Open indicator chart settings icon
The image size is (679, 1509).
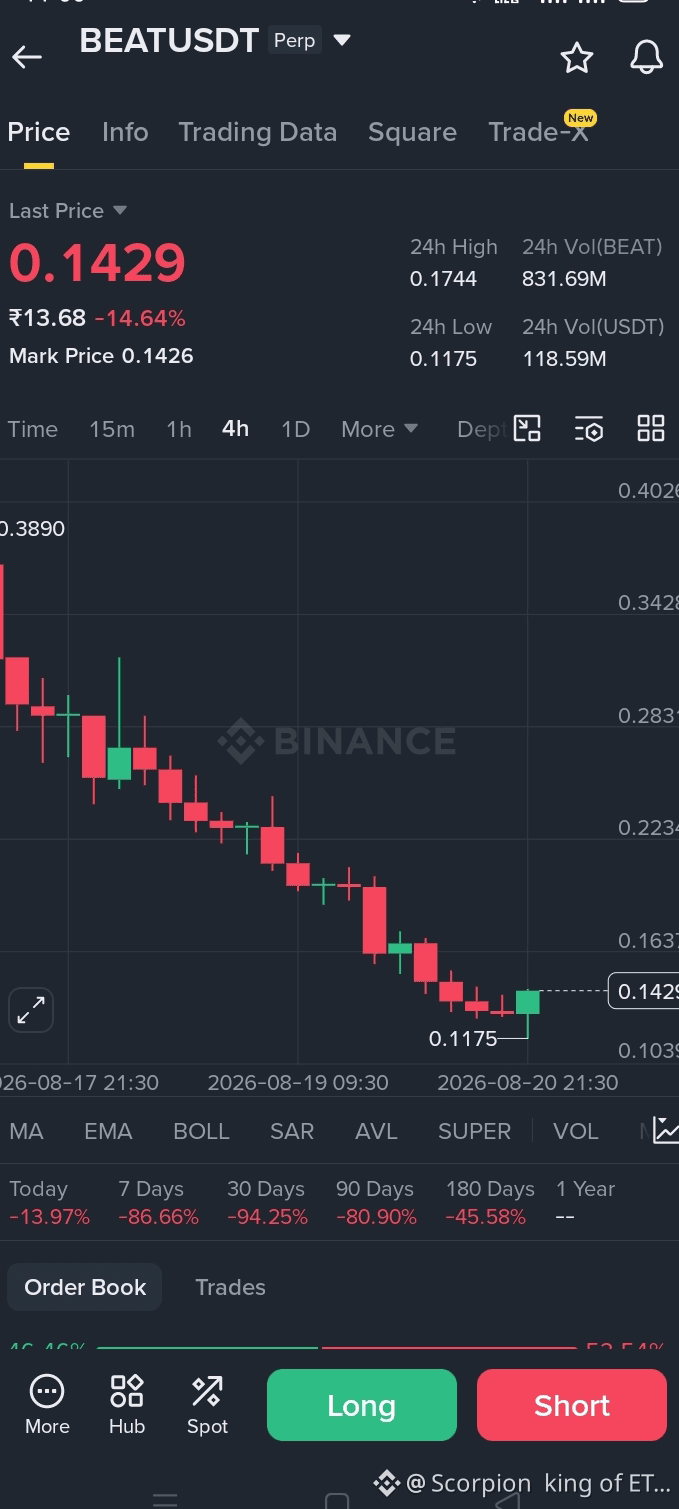[x=665, y=1131]
